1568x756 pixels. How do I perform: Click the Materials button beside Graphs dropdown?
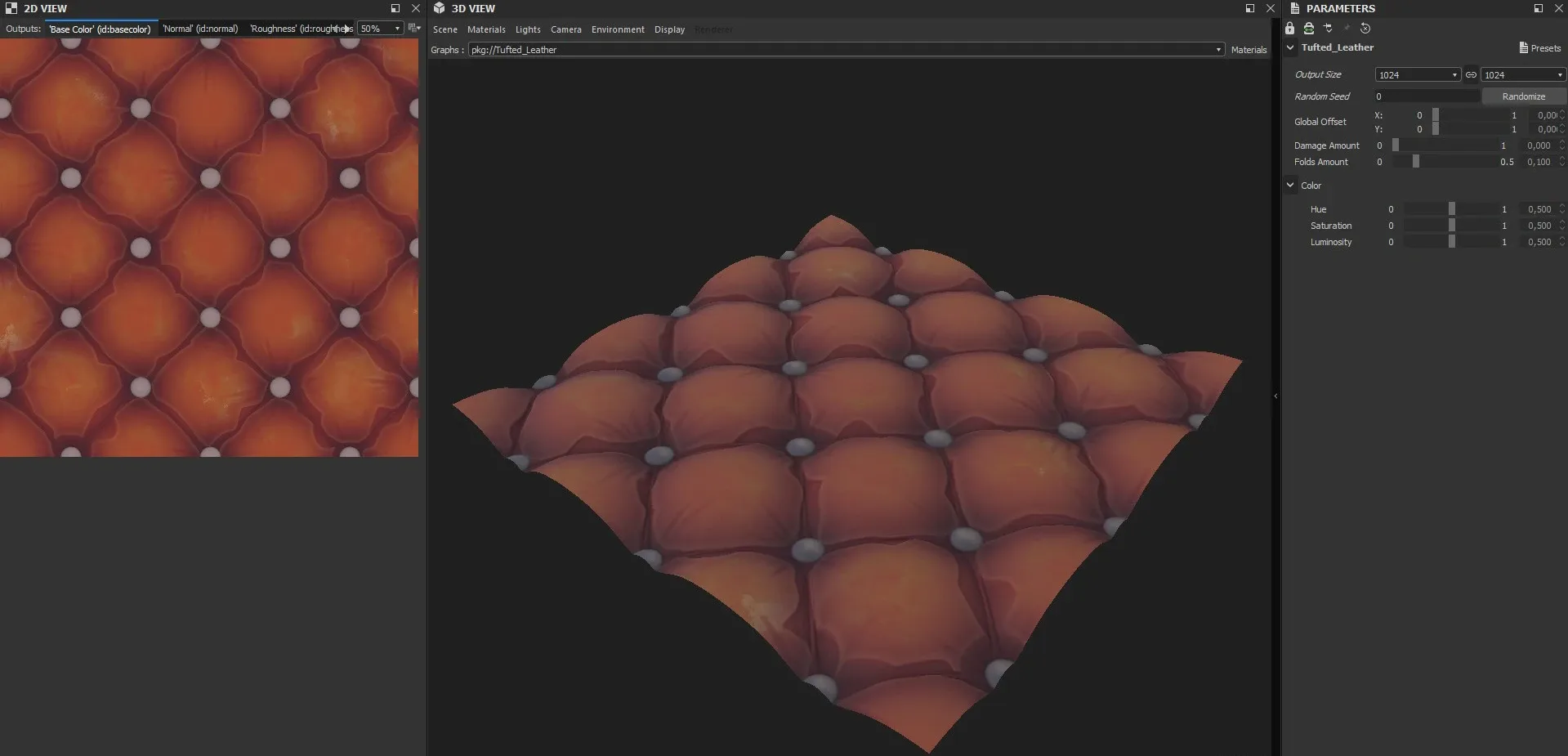(x=1249, y=50)
